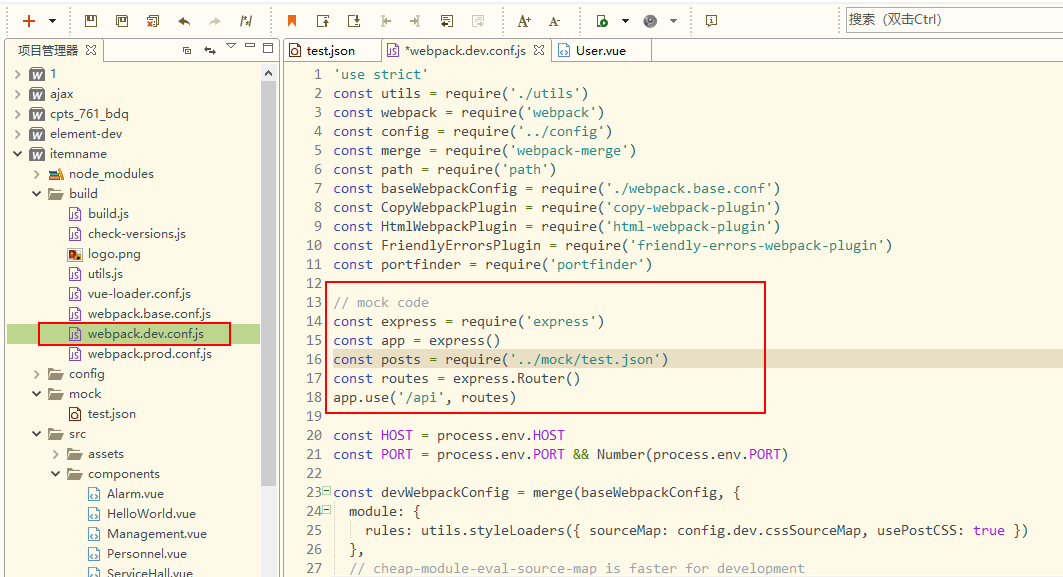The width and height of the screenshot is (1063, 577).
Task: Open Management.vue component file
Action: coord(148,534)
